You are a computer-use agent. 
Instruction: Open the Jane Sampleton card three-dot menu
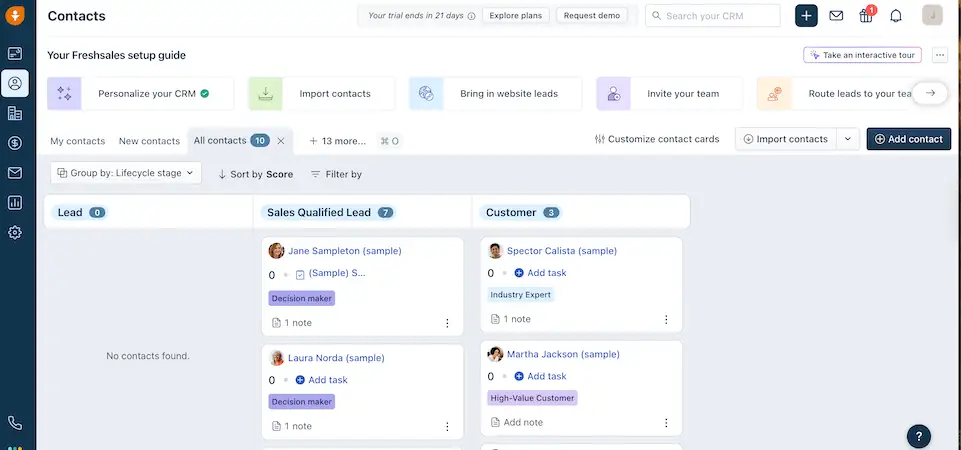[x=447, y=323]
